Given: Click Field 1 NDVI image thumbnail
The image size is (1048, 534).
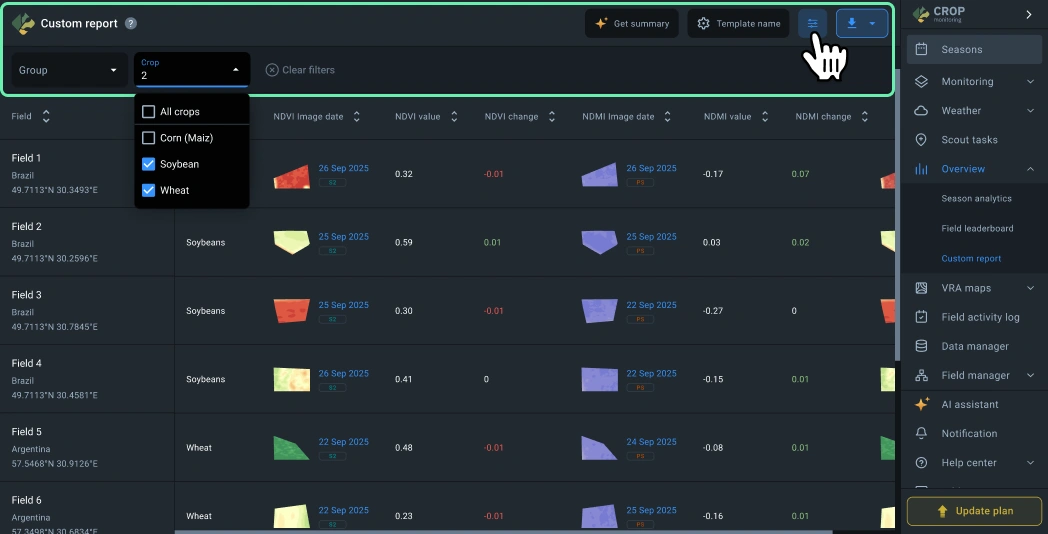Looking at the screenshot, I should pos(291,177).
